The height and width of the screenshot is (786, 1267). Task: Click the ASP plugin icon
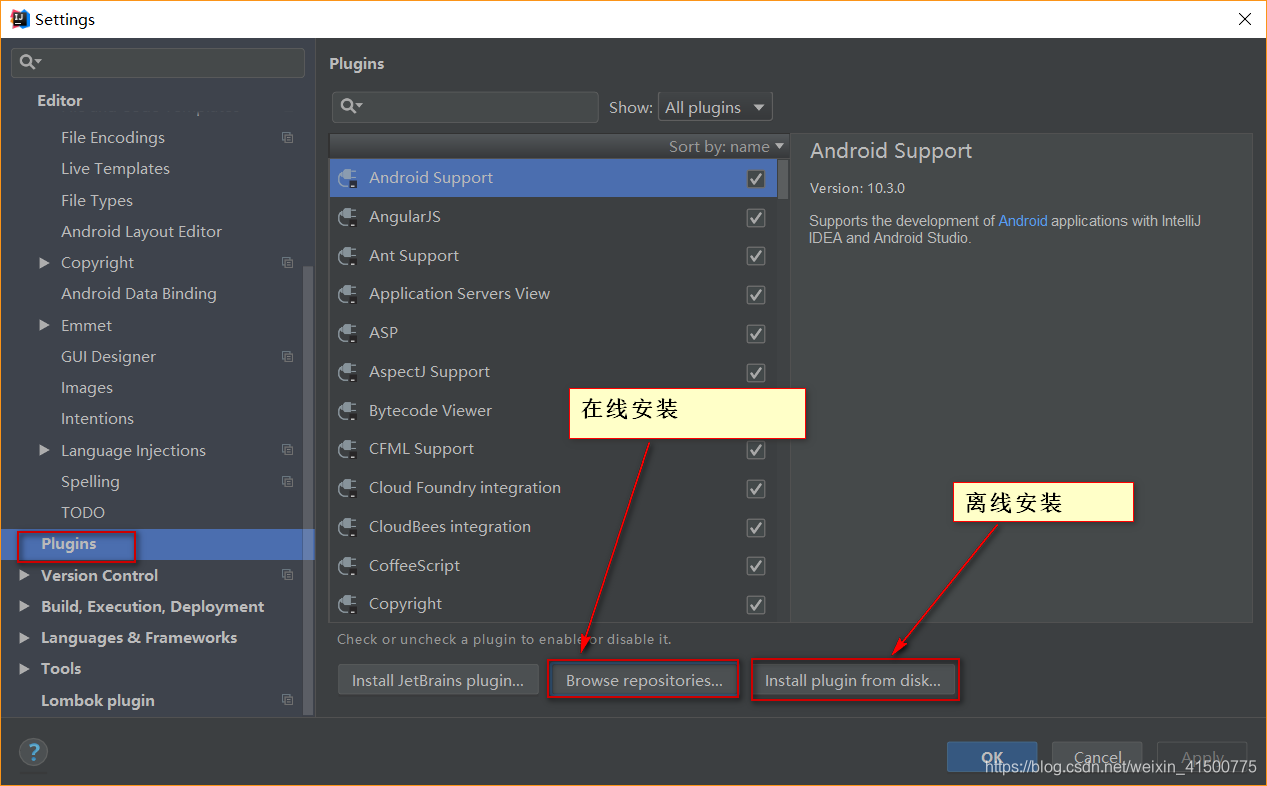click(348, 333)
